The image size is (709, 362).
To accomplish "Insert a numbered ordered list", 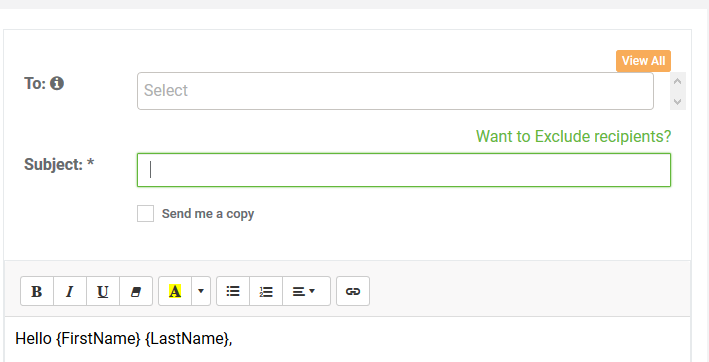I will pyautogui.click(x=266, y=291).
